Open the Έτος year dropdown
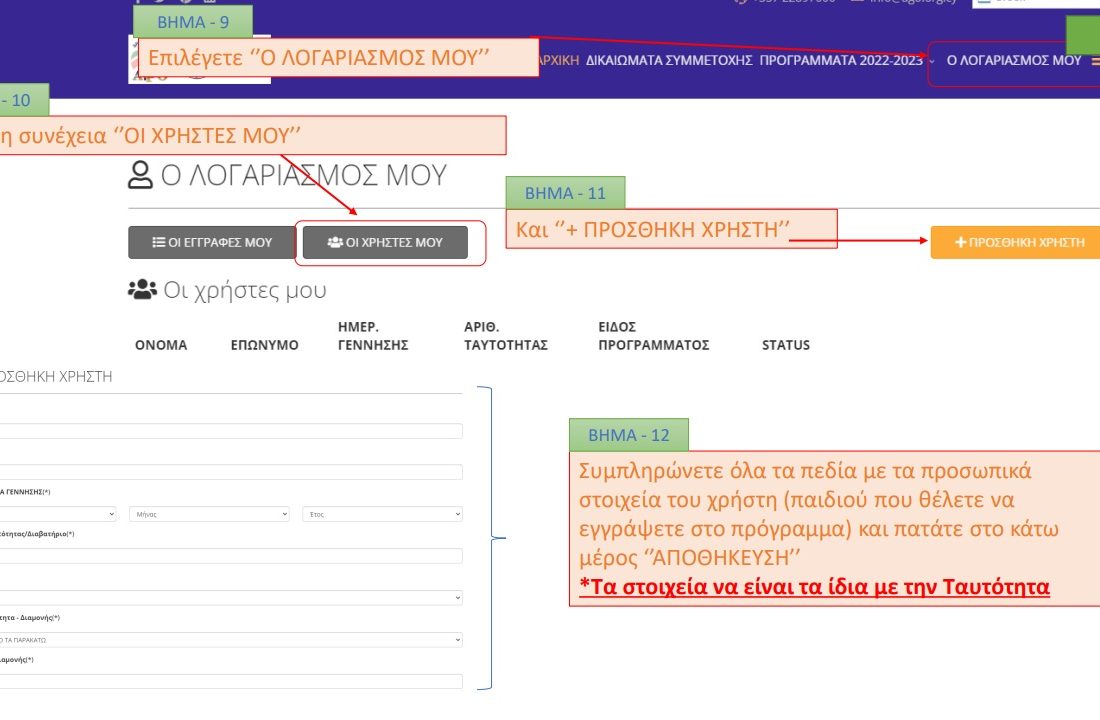 pyautogui.click(x=382, y=514)
